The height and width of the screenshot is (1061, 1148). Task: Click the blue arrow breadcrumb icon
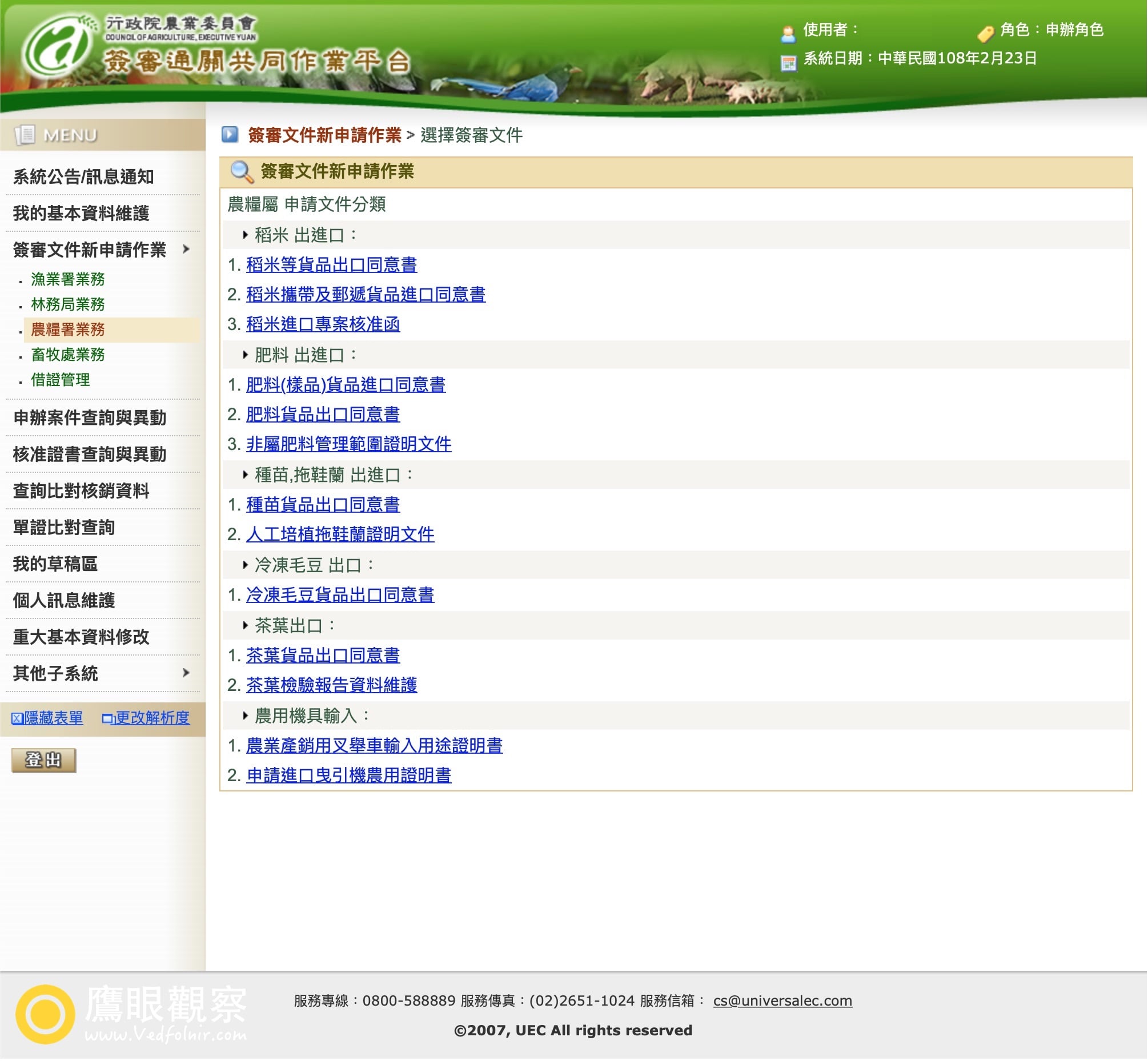point(230,135)
